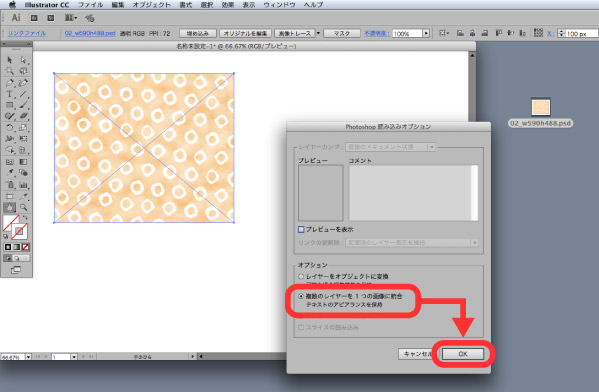Expand 画像トレース preset arrow
Viewport: 599px width, 392px height.
[318, 33]
